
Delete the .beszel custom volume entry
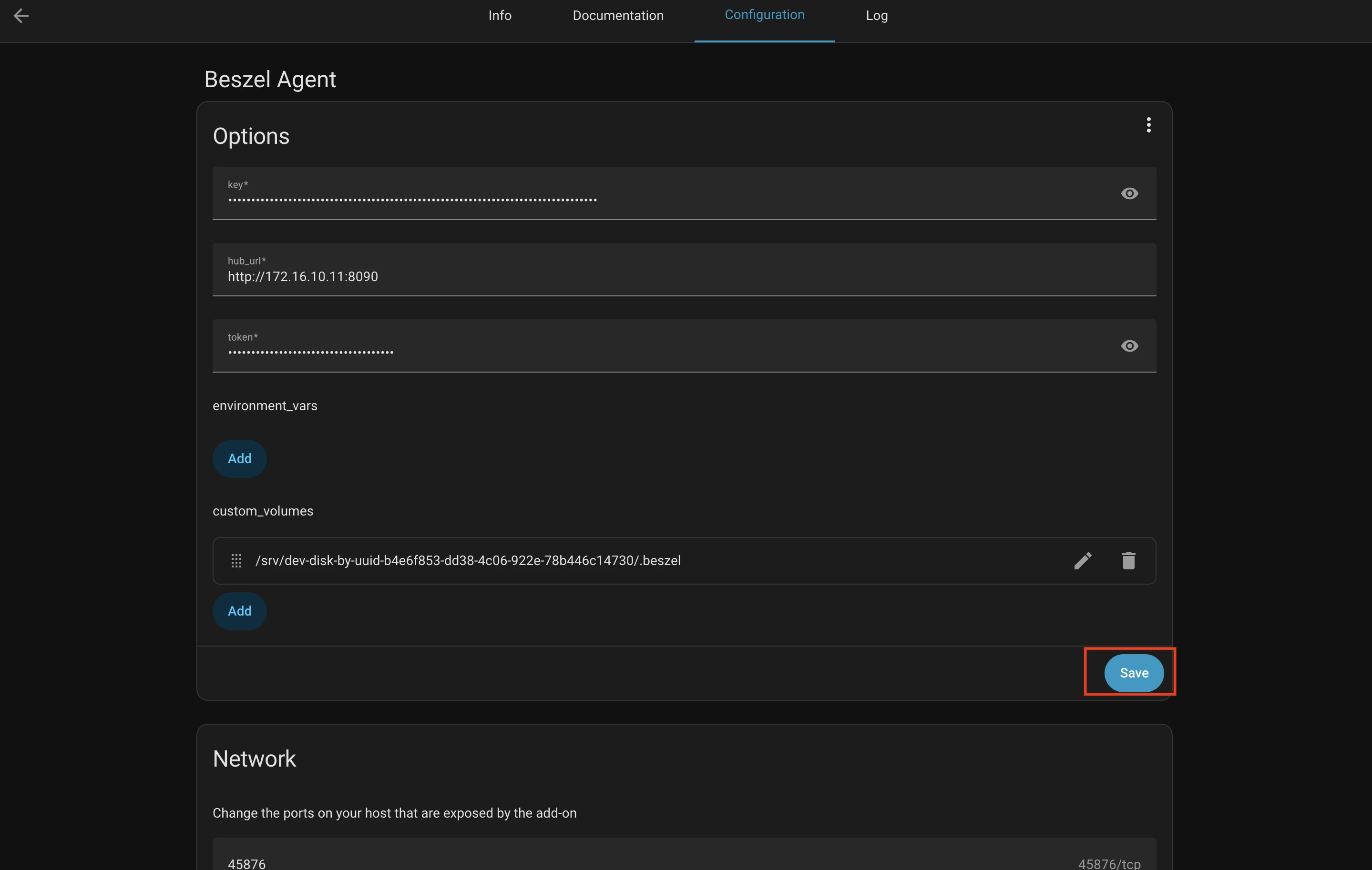coord(1129,561)
